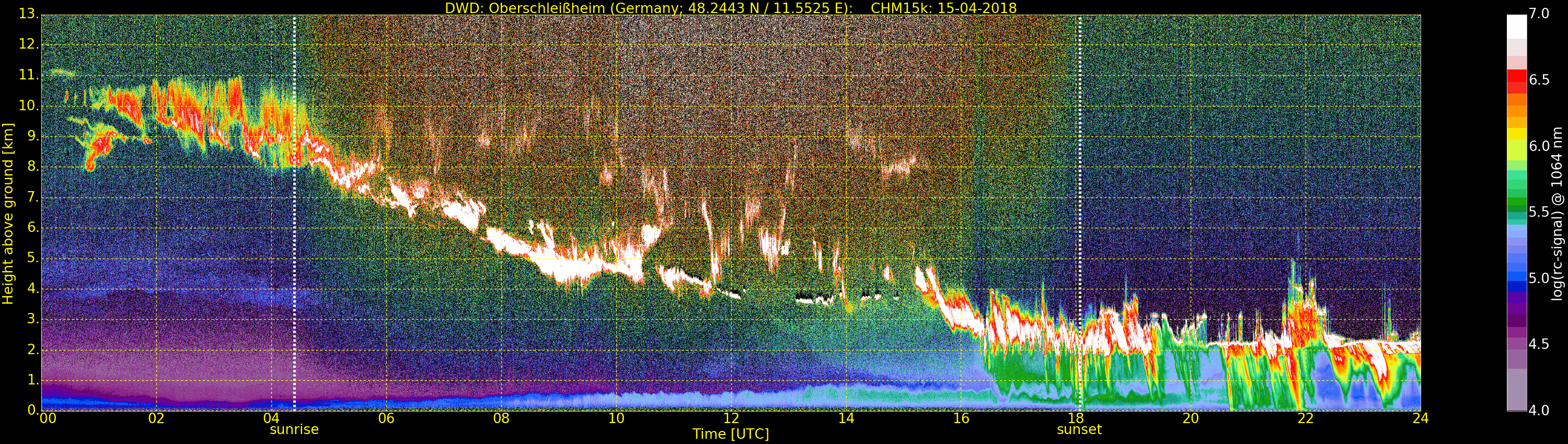The image size is (1568, 444).
Task: Click the x-axis tick label '02'
Action: (x=156, y=418)
